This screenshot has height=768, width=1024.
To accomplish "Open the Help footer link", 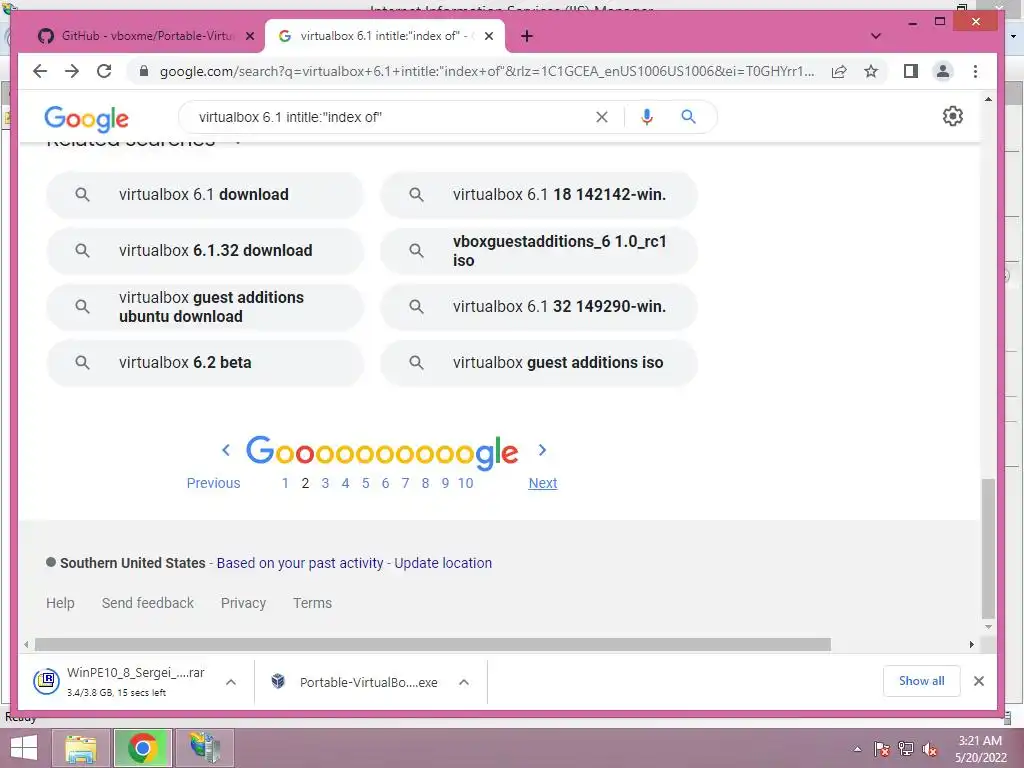I will [x=60, y=603].
